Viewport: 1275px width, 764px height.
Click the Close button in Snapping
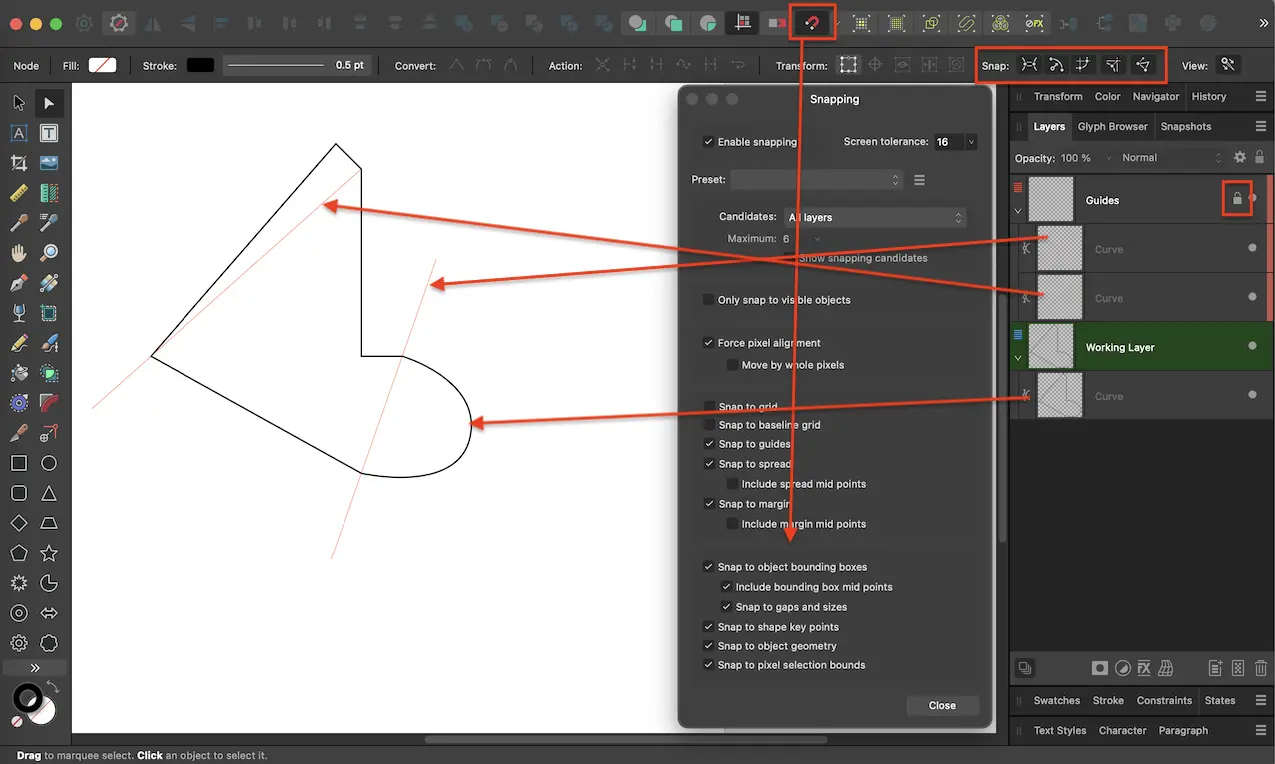[942, 705]
